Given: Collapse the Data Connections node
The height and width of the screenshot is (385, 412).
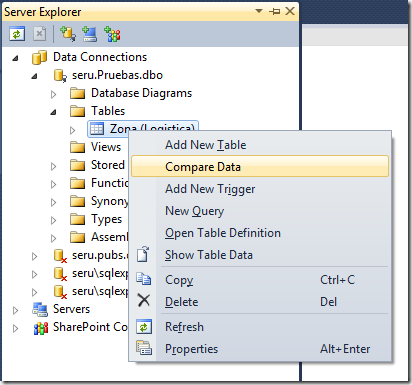Looking at the screenshot, I should [x=15, y=58].
